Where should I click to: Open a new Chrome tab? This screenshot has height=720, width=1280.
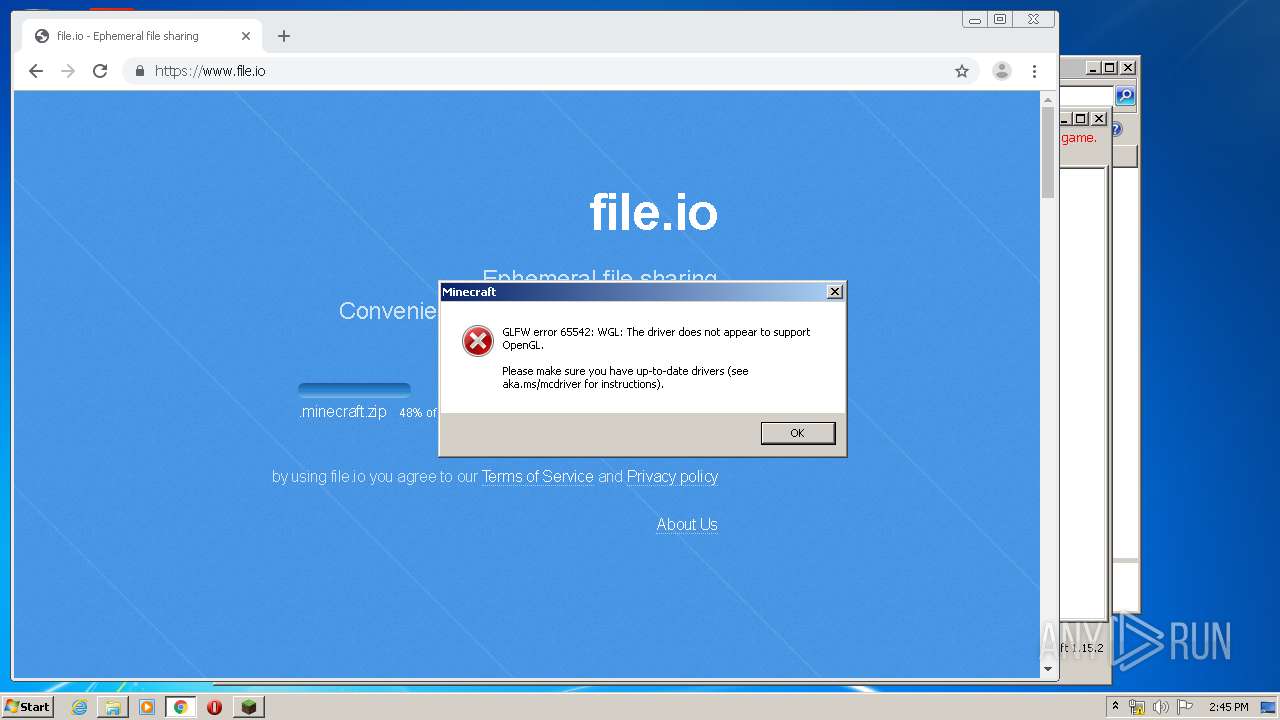[x=284, y=36]
